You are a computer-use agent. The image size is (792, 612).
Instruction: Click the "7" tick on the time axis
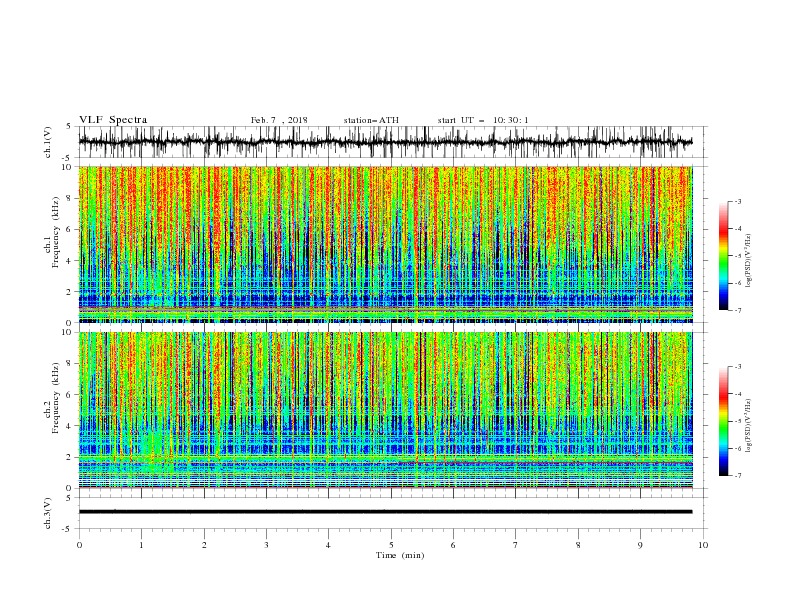click(516, 545)
